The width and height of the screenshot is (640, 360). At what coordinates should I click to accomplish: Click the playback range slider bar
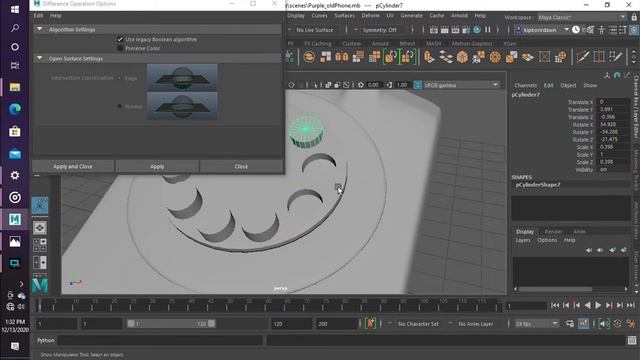[x=171, y=324]
